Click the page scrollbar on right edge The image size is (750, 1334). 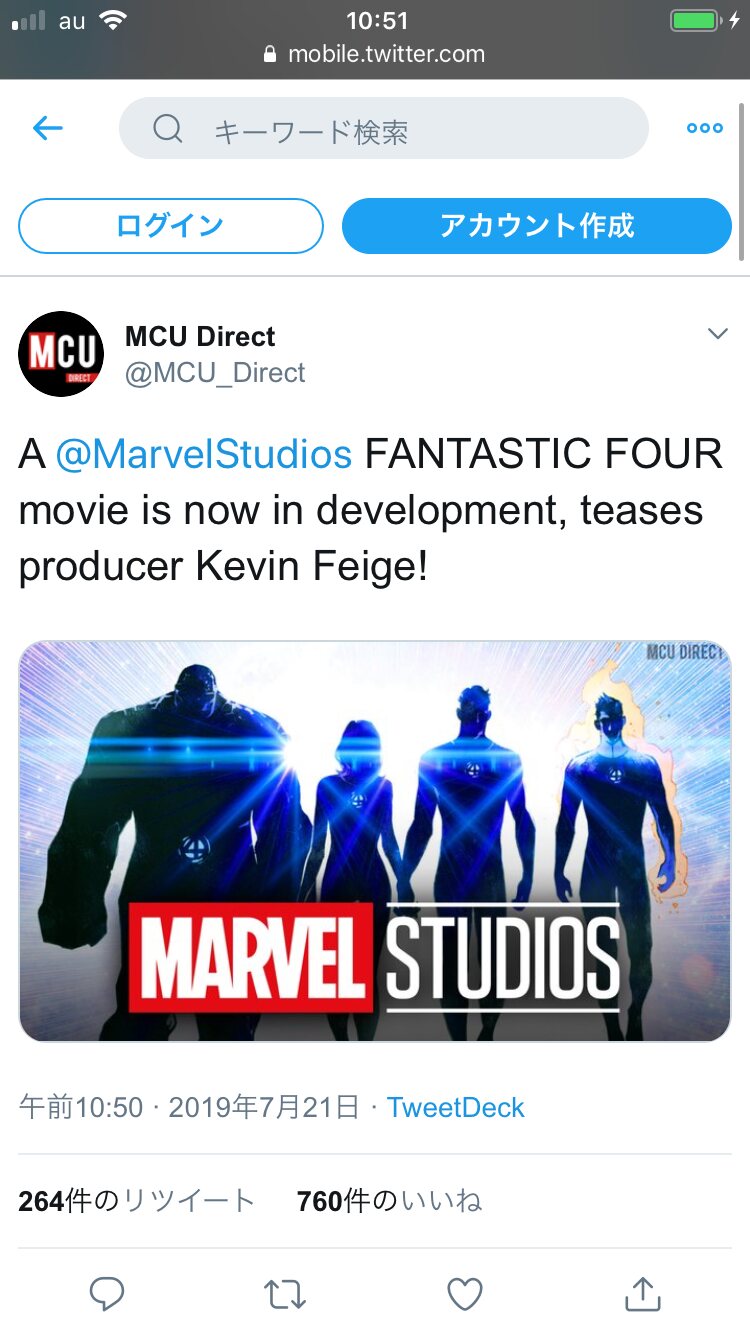coord(742,180)
